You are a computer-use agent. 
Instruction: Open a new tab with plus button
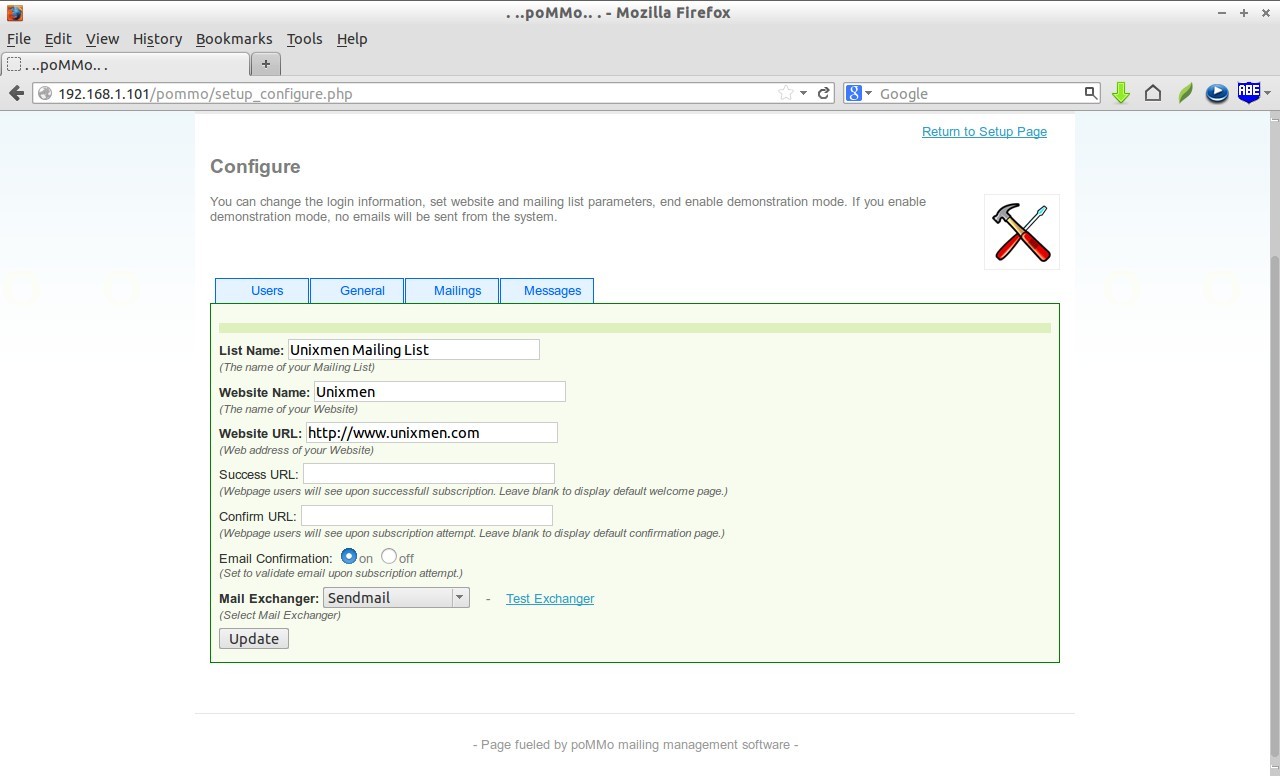[x=265, y=64]
